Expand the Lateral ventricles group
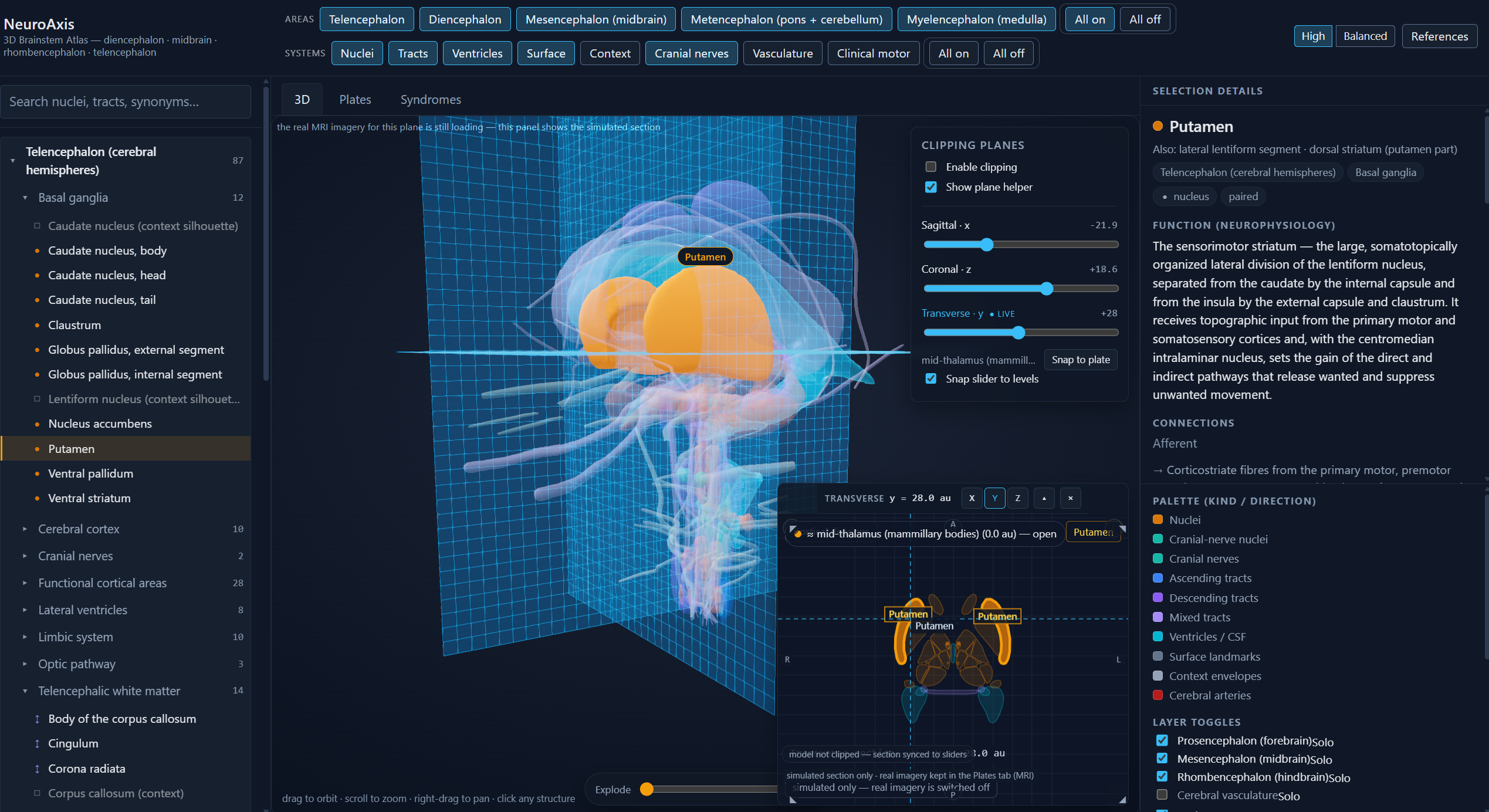 coord(25,610)
